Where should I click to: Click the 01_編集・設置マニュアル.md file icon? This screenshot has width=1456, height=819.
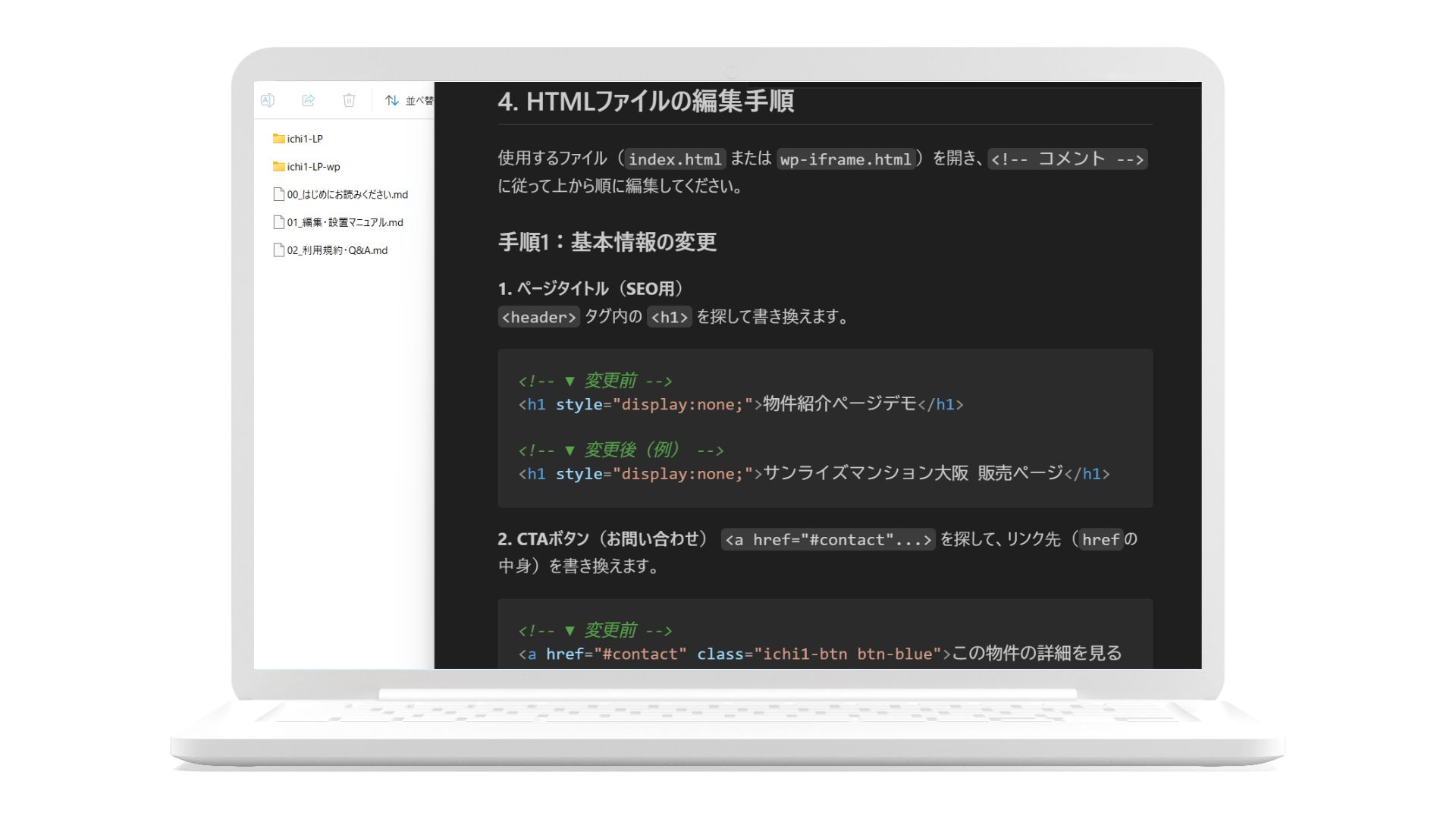pos(278,222)
